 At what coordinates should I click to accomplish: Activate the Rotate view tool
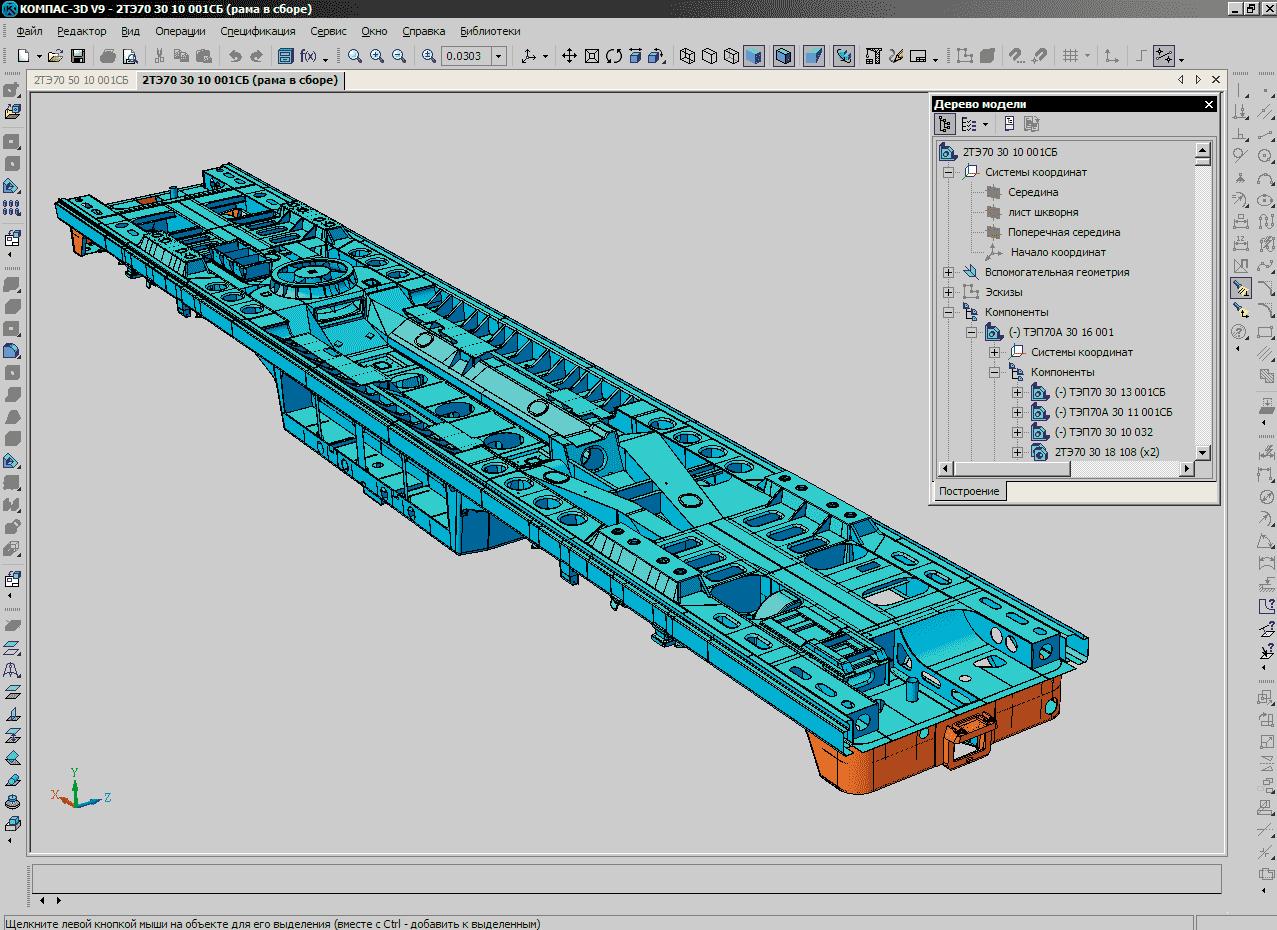(x=614, y=57)
